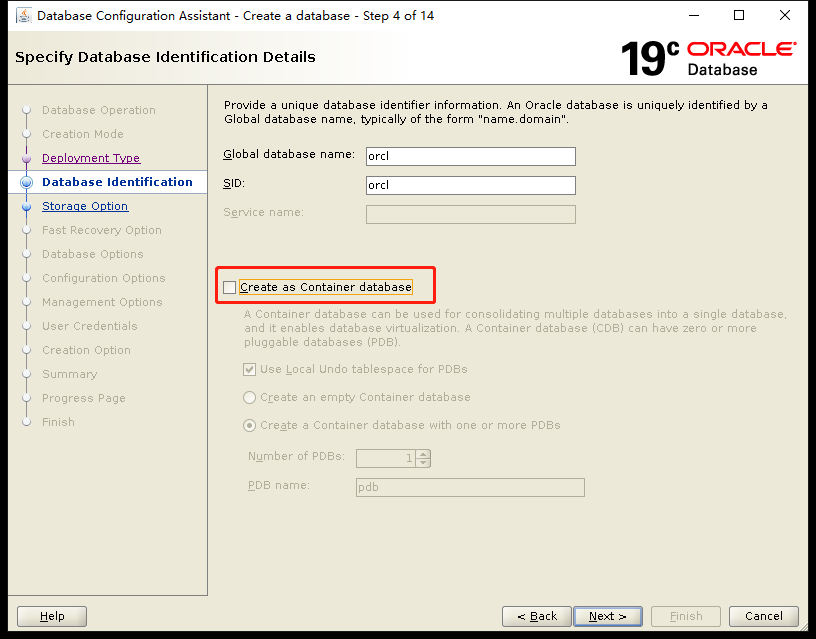The height and width of the screenshot is (639, 816).
Task: Click the 'Global database name:' label
Action: coord(289,155)
